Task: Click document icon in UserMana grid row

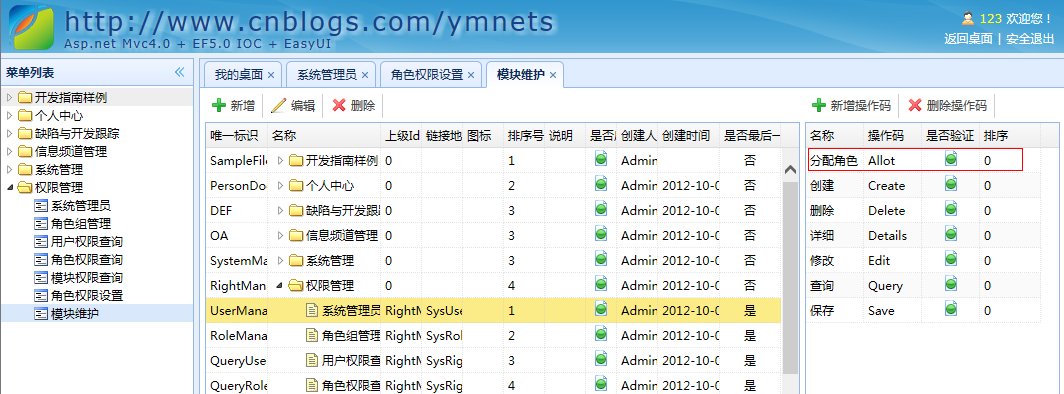Action: point(312,311)
